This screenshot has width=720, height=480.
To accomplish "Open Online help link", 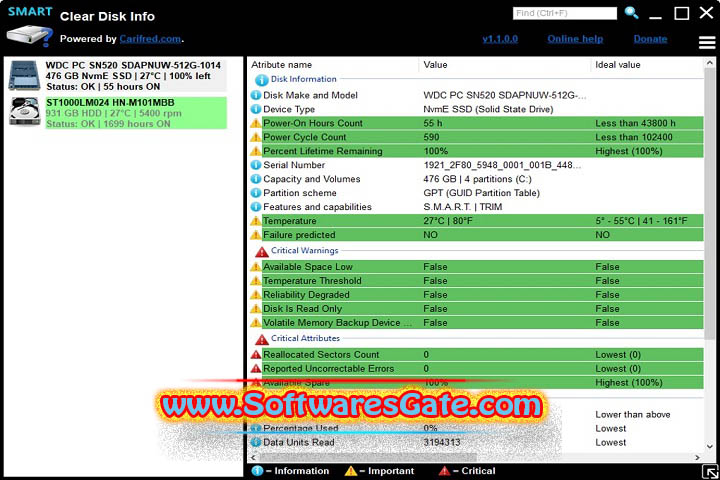I will (575, 39).
